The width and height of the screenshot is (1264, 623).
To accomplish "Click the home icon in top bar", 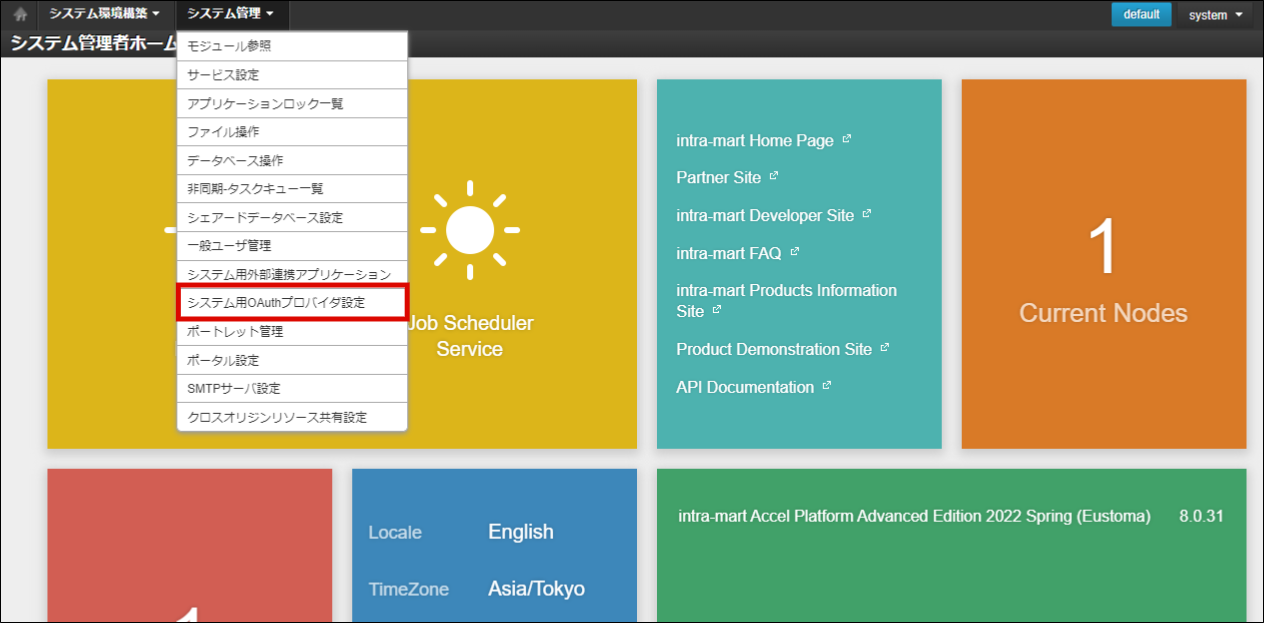I will 20,15.
